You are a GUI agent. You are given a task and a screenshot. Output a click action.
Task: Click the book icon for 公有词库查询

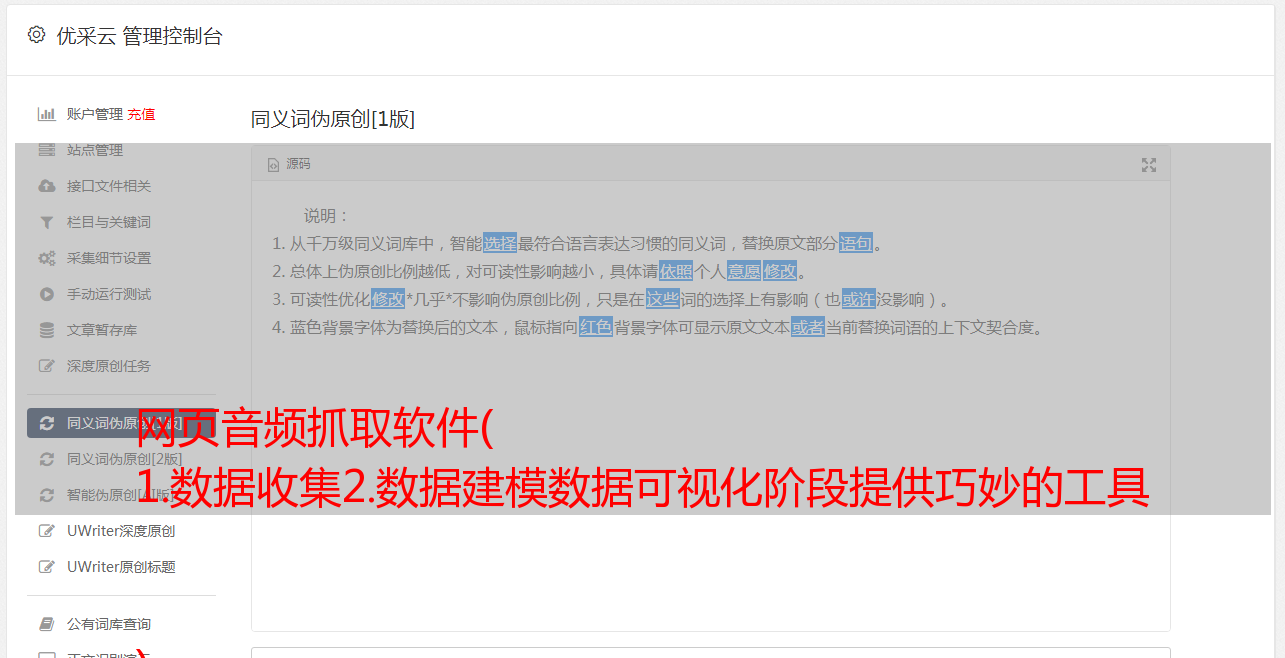click(46, 624)
